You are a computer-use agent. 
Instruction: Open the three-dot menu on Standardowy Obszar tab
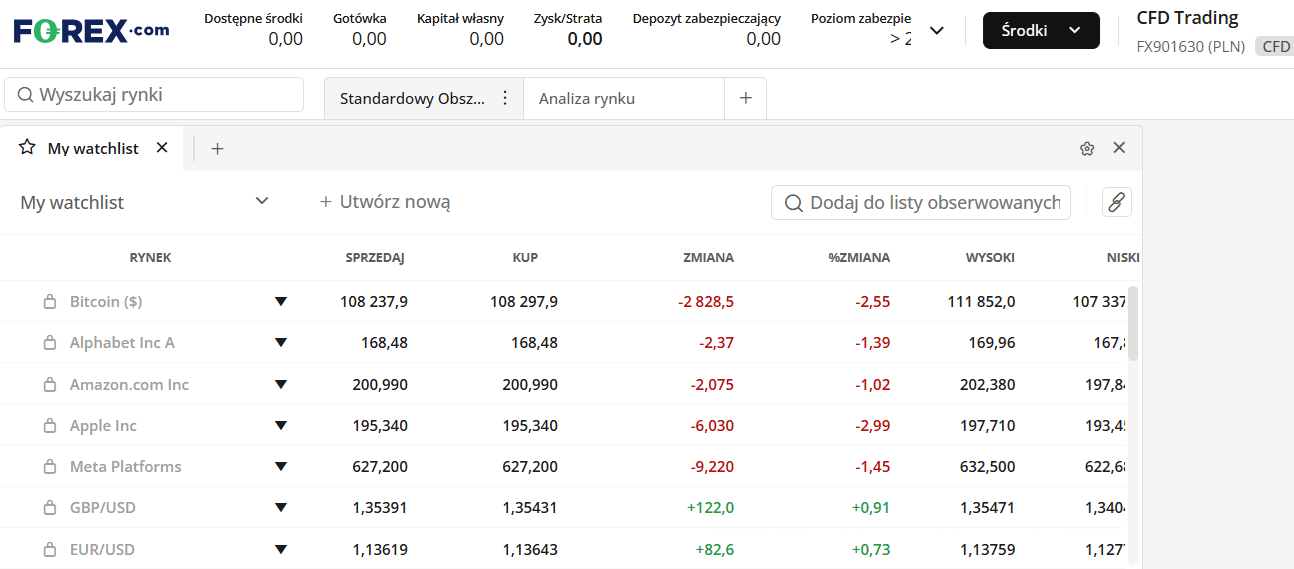pos(505,98)
